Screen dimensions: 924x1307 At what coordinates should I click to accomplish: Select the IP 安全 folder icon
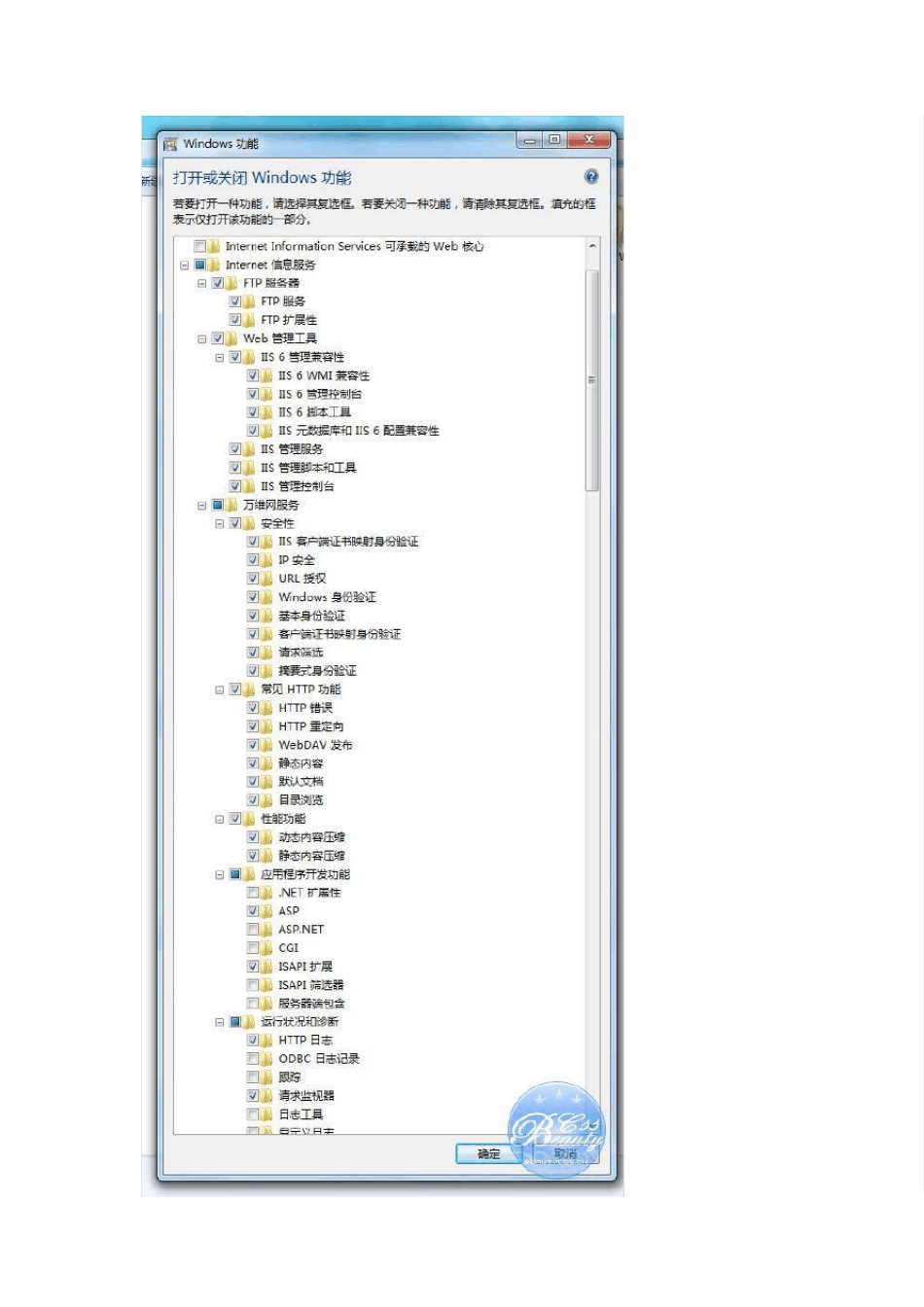point(267,560)
